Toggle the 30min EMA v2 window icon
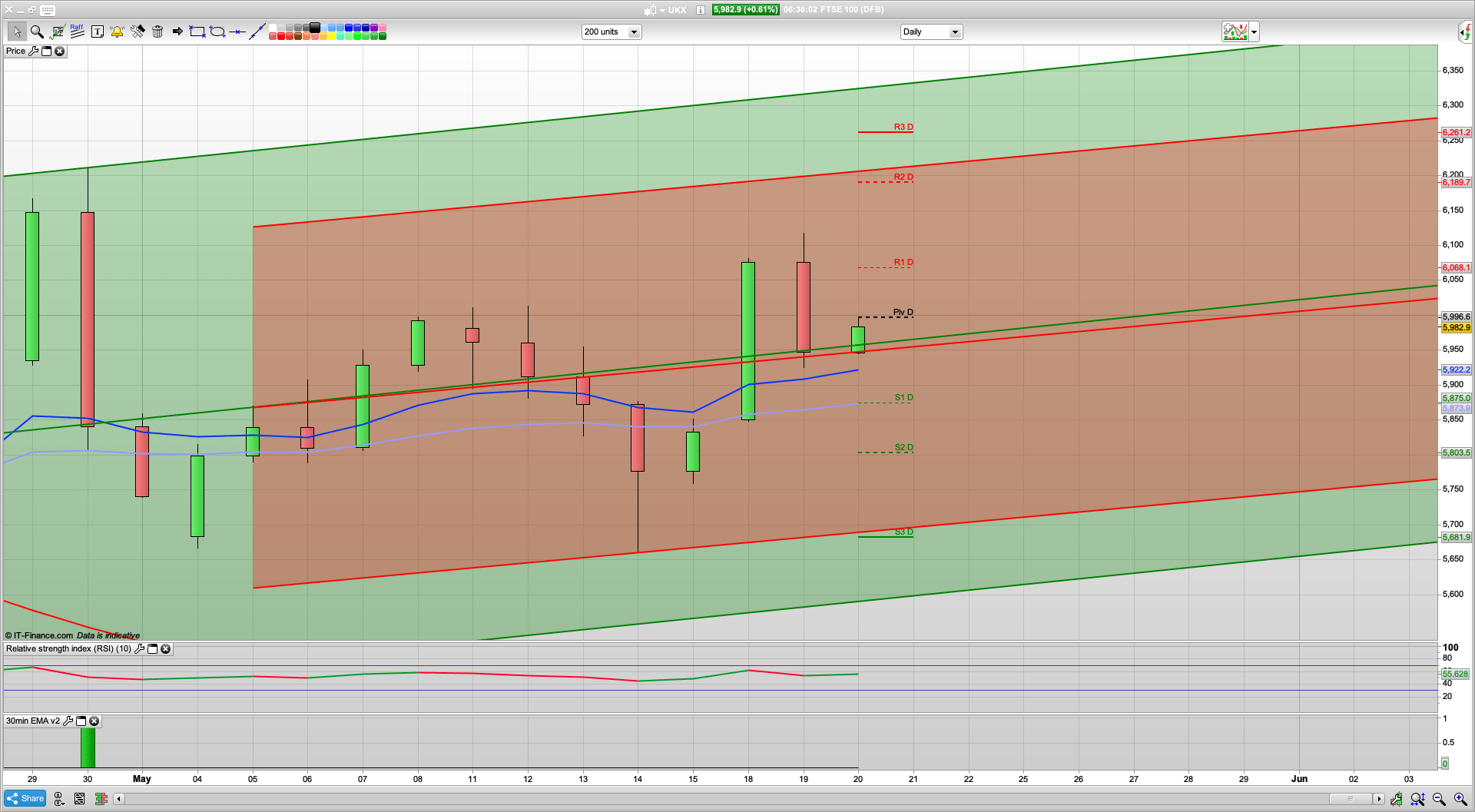 coord(81,721)
